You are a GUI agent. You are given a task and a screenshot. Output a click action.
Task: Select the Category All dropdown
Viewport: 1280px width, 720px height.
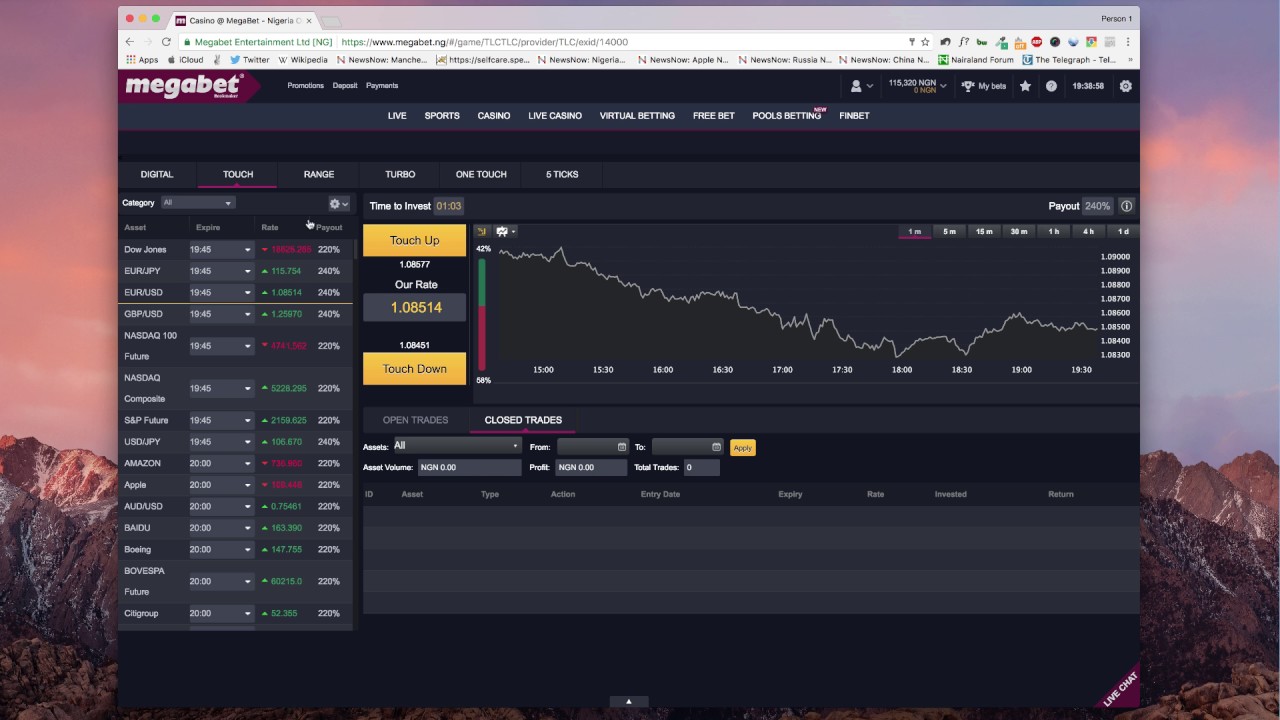pos(197,203)
